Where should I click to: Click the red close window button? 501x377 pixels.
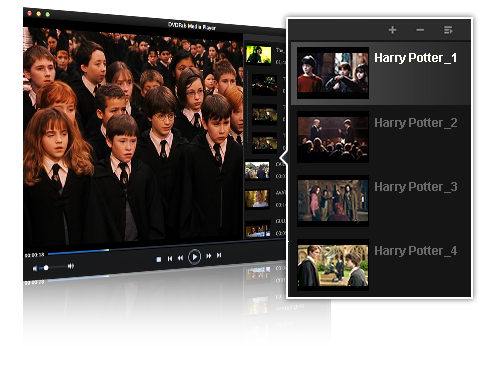(x=30, y=13)
